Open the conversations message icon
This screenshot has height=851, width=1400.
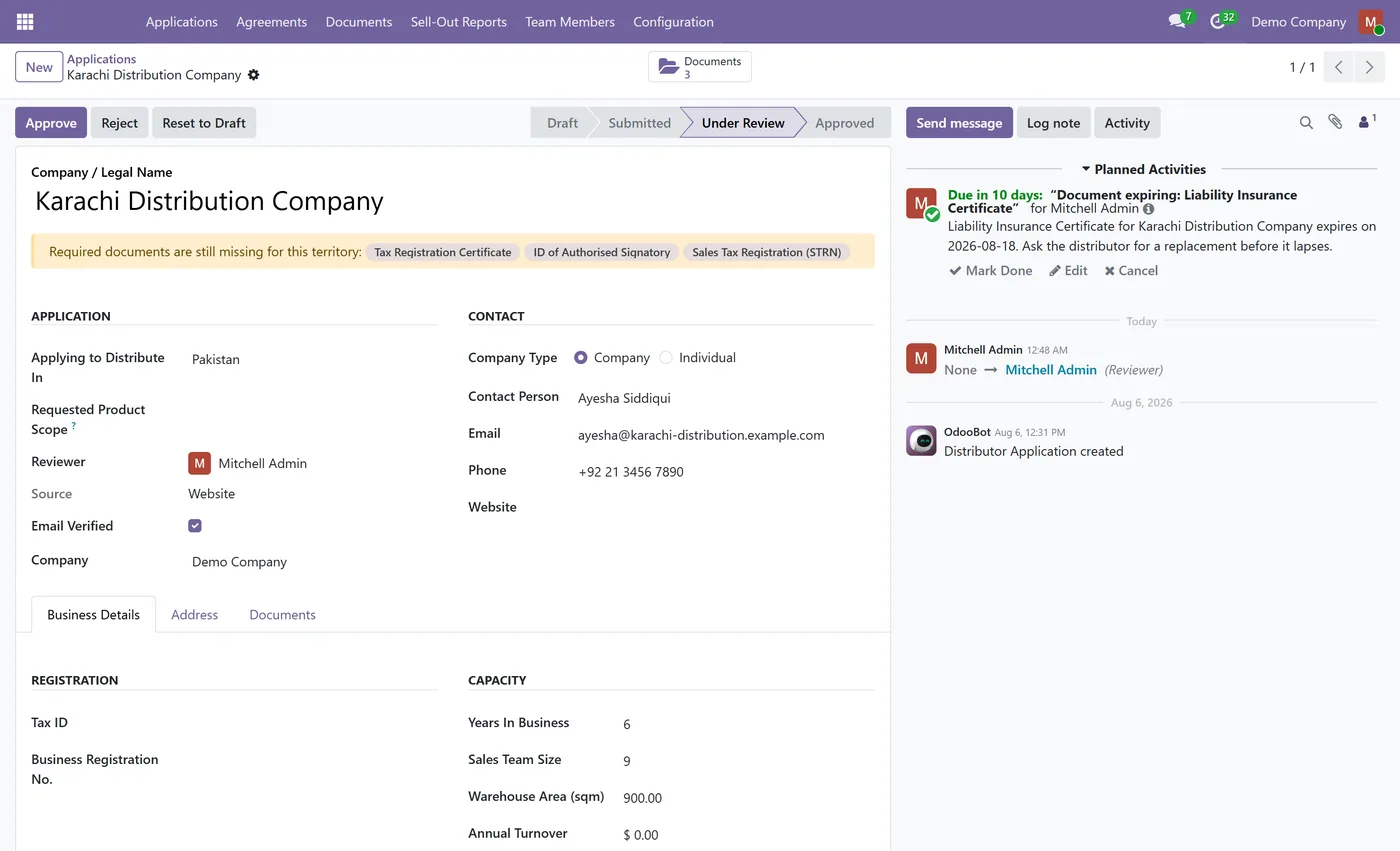coord(1177,21)
